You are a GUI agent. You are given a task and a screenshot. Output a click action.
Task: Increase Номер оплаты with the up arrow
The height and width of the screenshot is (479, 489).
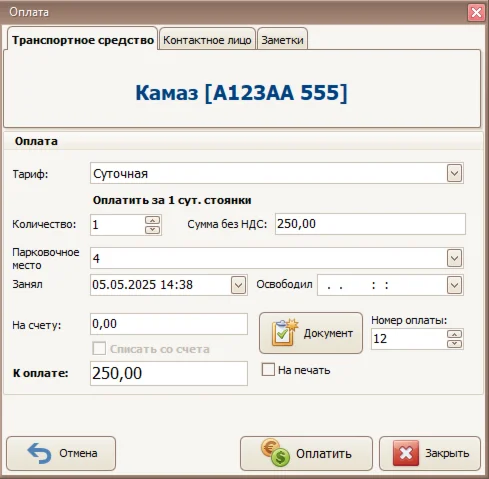(x=454, y=334)
